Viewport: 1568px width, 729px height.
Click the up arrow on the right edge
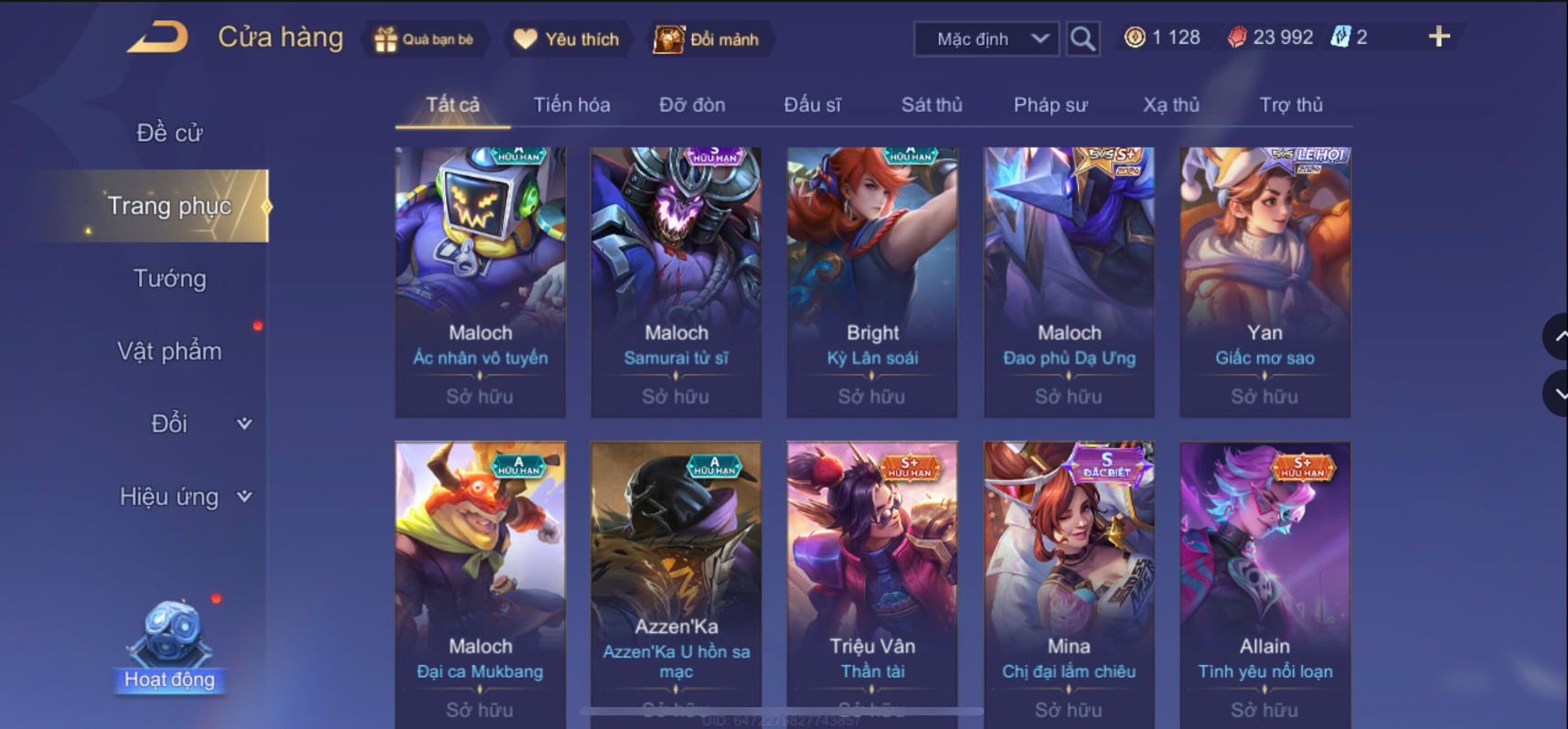1556,337
